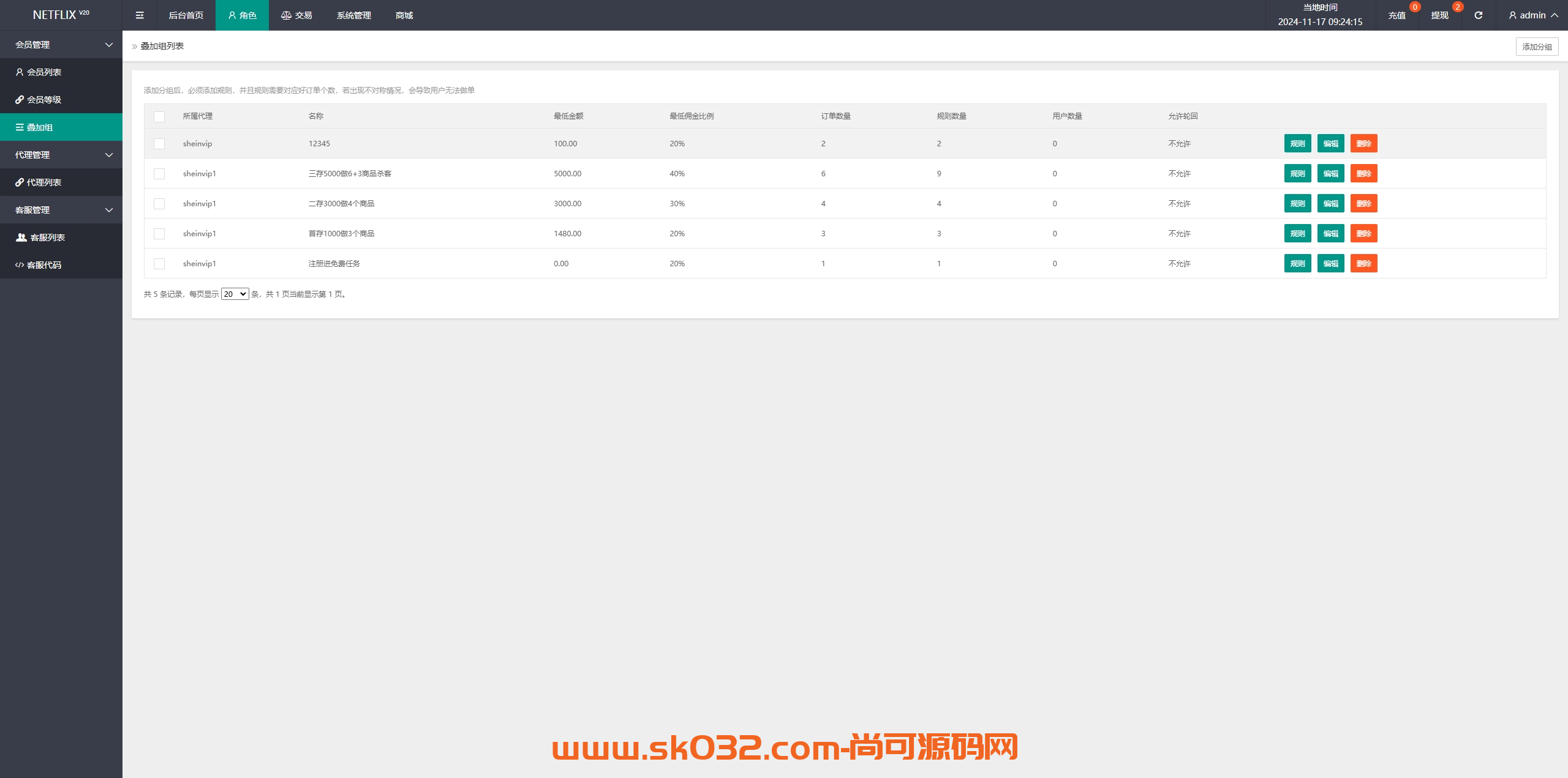Check the row named 12345
The image size is (1568, 778).
(159, 144)
